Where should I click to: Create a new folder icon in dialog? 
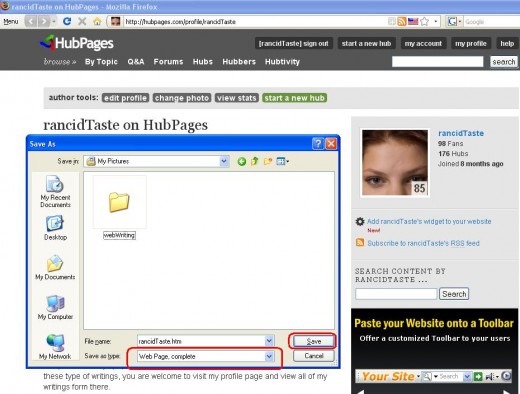coord(268,162)
